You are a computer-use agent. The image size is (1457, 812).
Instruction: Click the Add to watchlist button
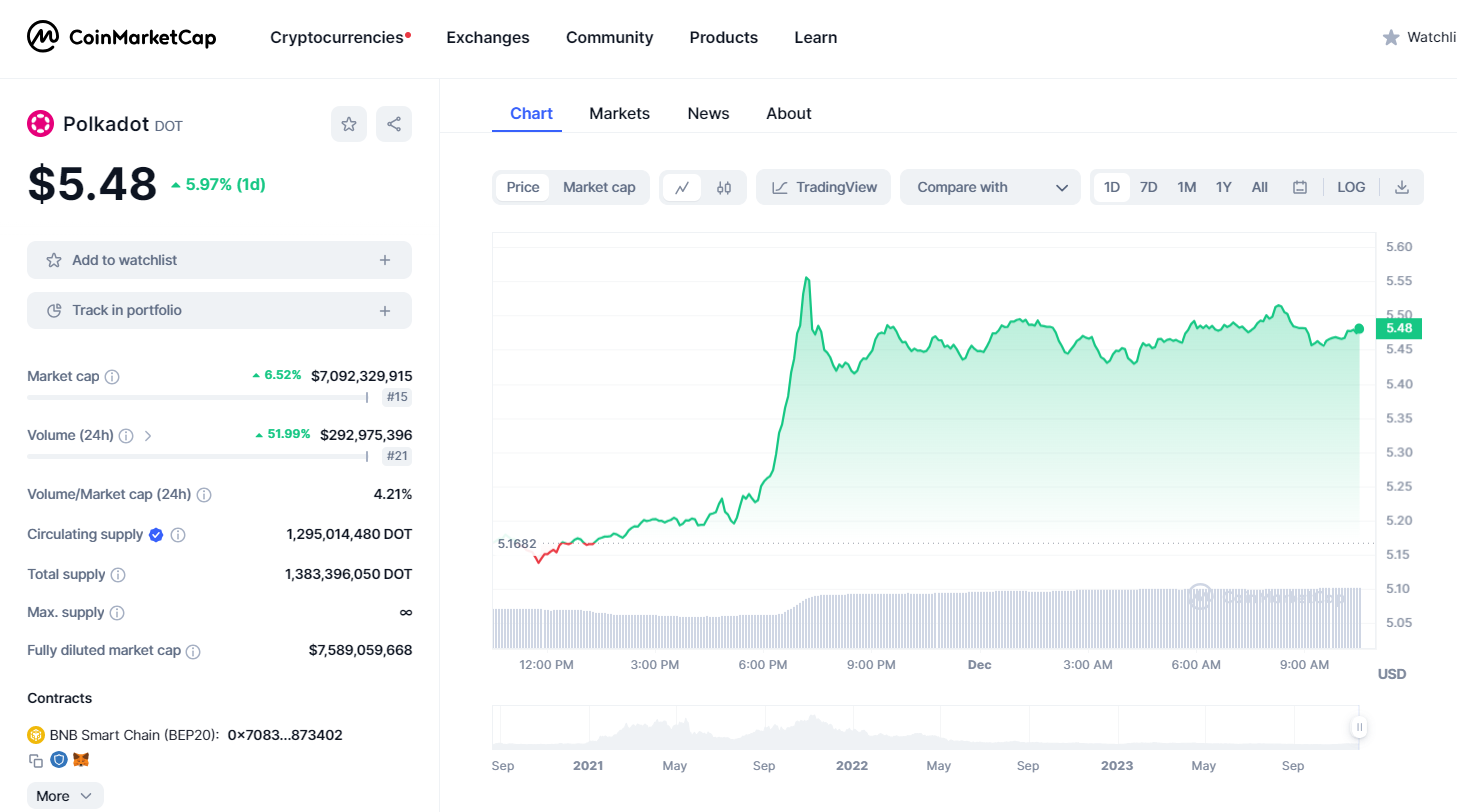point(219,260)
